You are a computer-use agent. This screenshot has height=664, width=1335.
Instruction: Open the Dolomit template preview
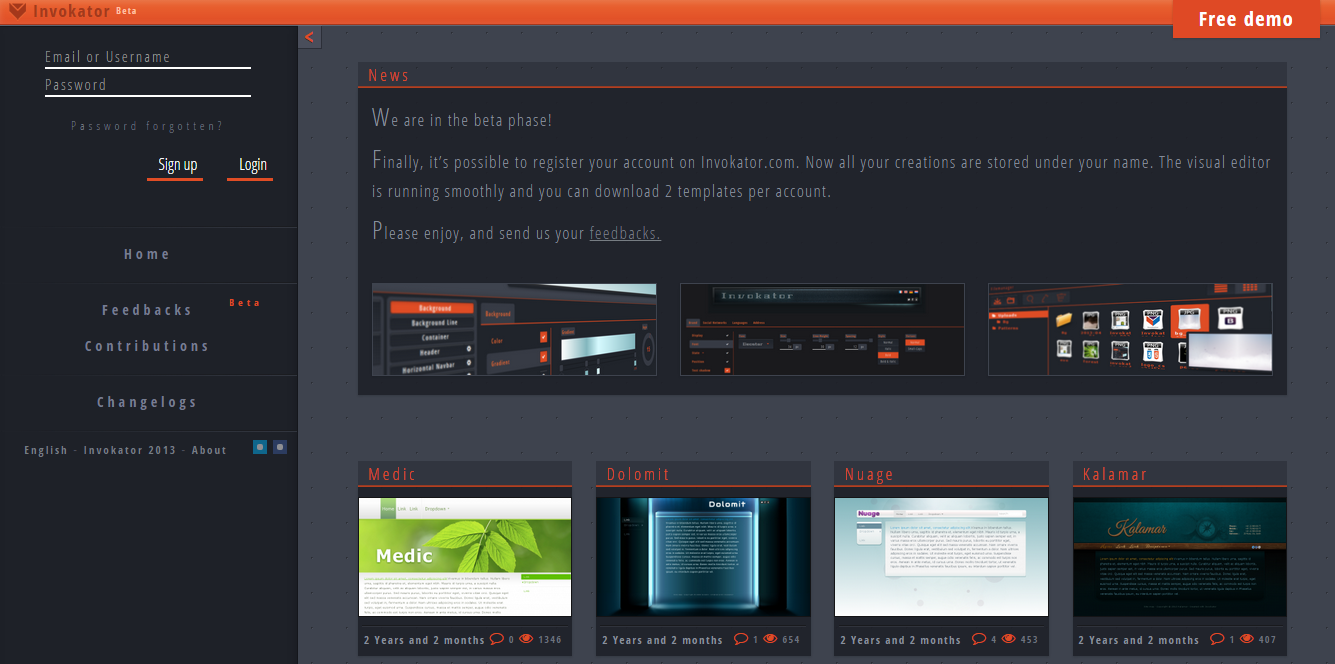(703, 557)
